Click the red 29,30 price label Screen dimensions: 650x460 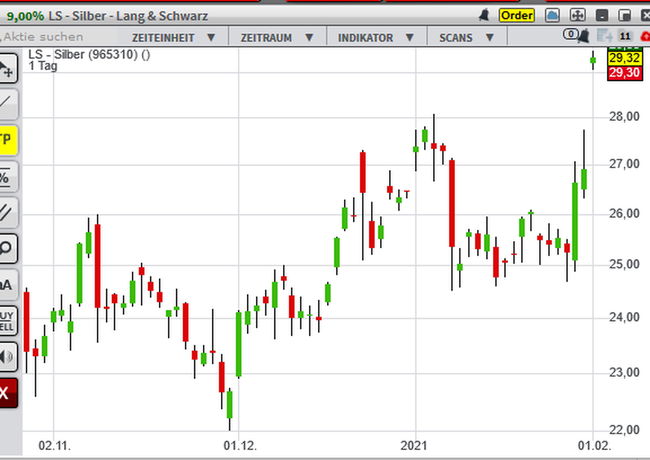coord(625,73)
